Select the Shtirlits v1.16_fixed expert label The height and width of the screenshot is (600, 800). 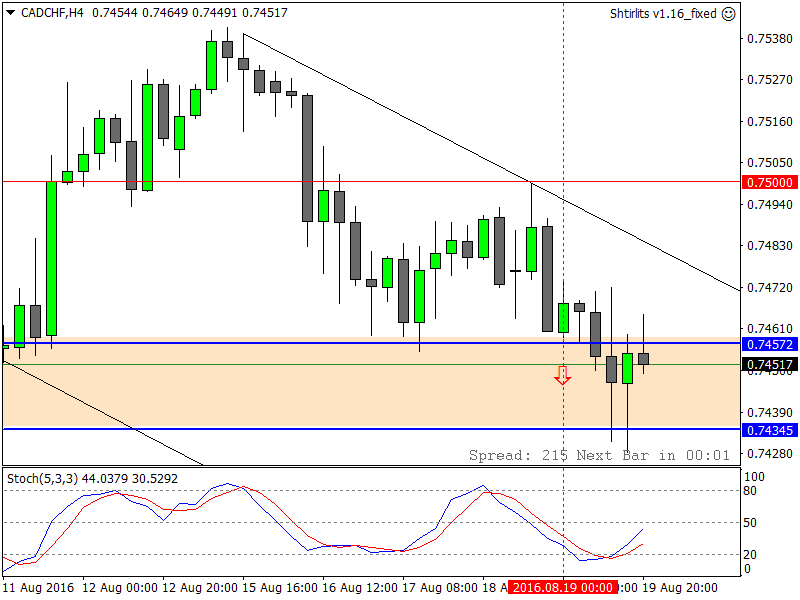coord(663,14)
